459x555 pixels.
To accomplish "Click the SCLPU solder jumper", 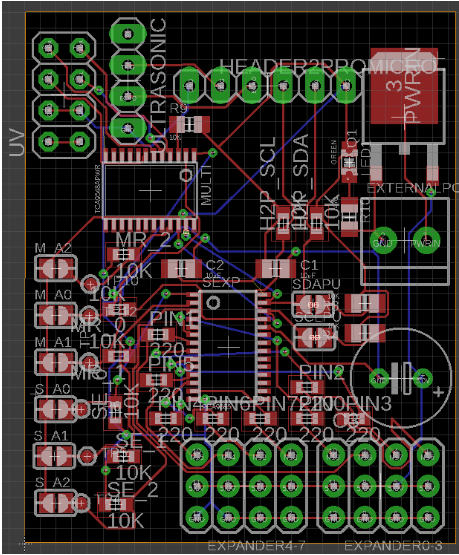I will [314, 337].
